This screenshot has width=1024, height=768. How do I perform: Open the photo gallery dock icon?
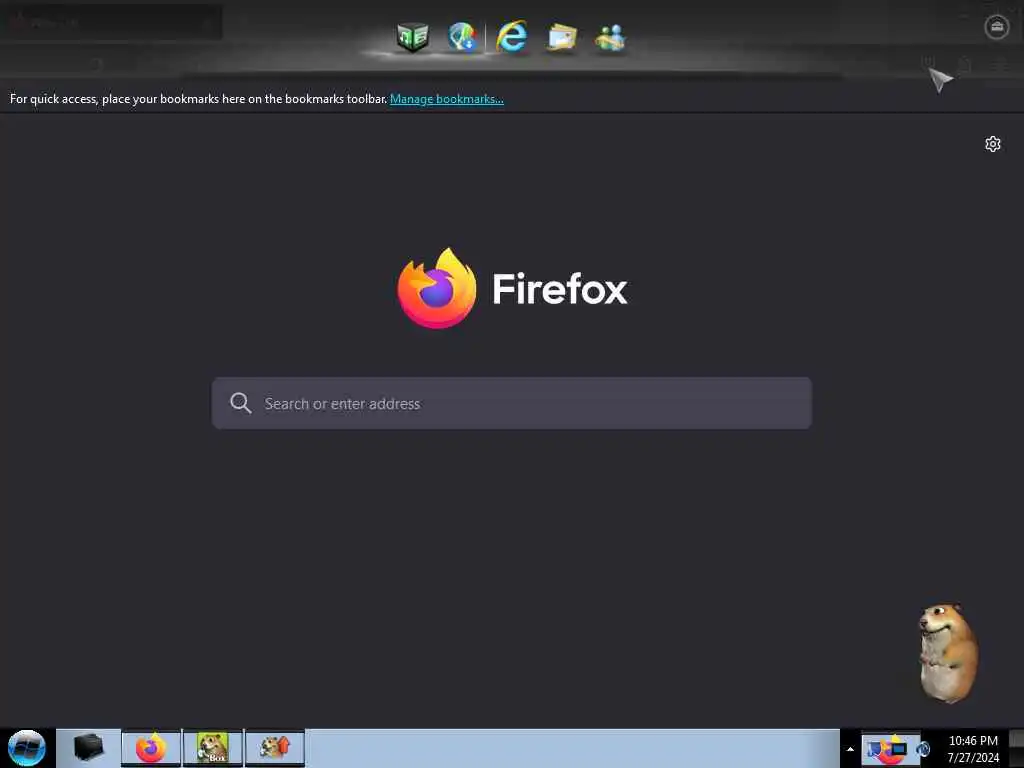pos(562,37)
